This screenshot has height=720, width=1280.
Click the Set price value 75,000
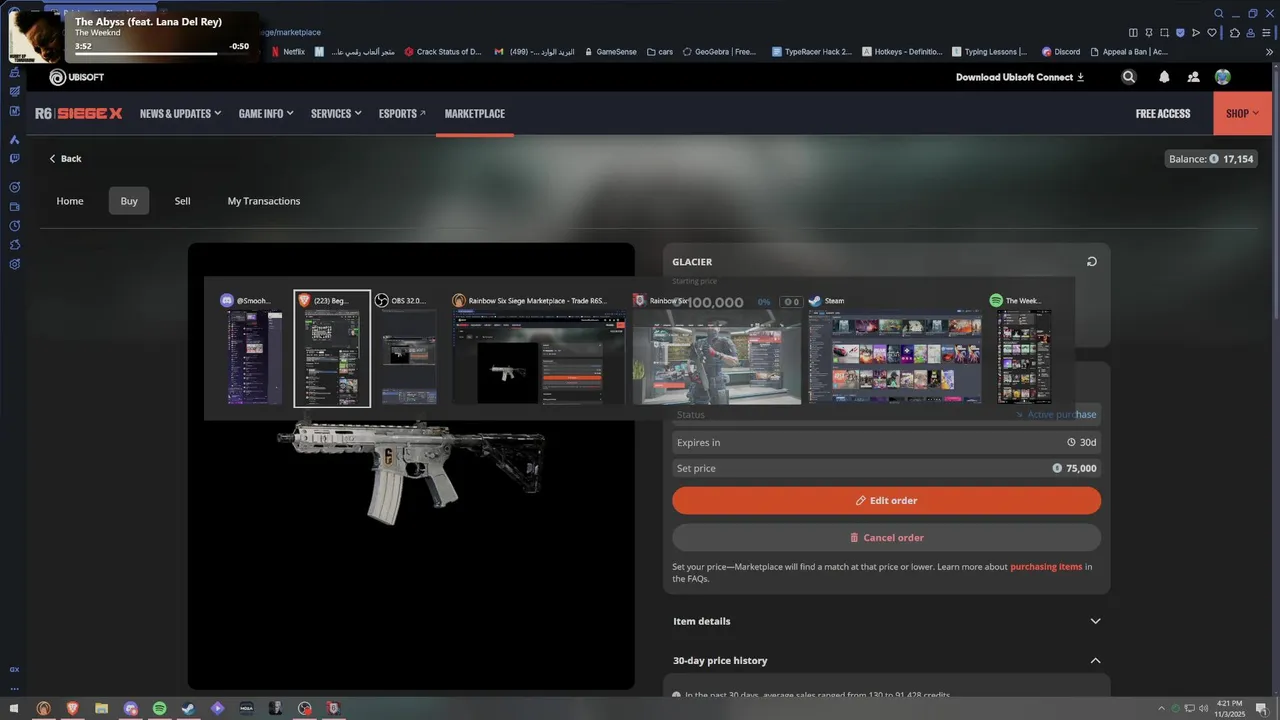[x=1075, y=468]
